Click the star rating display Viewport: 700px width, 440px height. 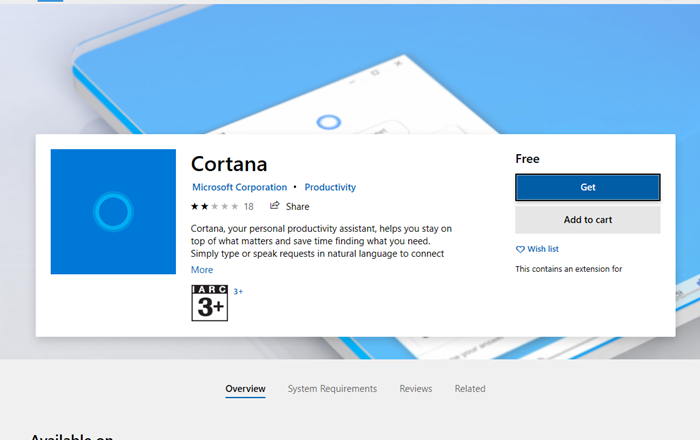(215, 207)
